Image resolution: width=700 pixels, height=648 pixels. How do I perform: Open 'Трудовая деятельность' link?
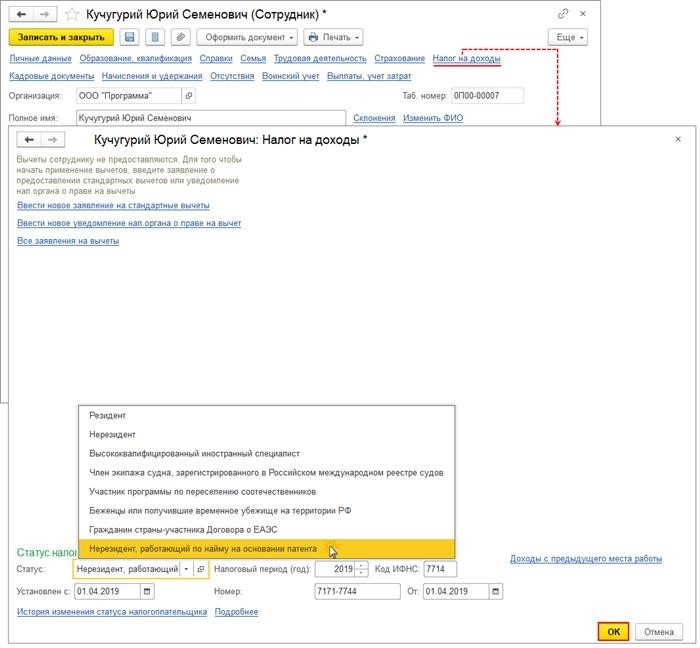(x=320, y=58)
